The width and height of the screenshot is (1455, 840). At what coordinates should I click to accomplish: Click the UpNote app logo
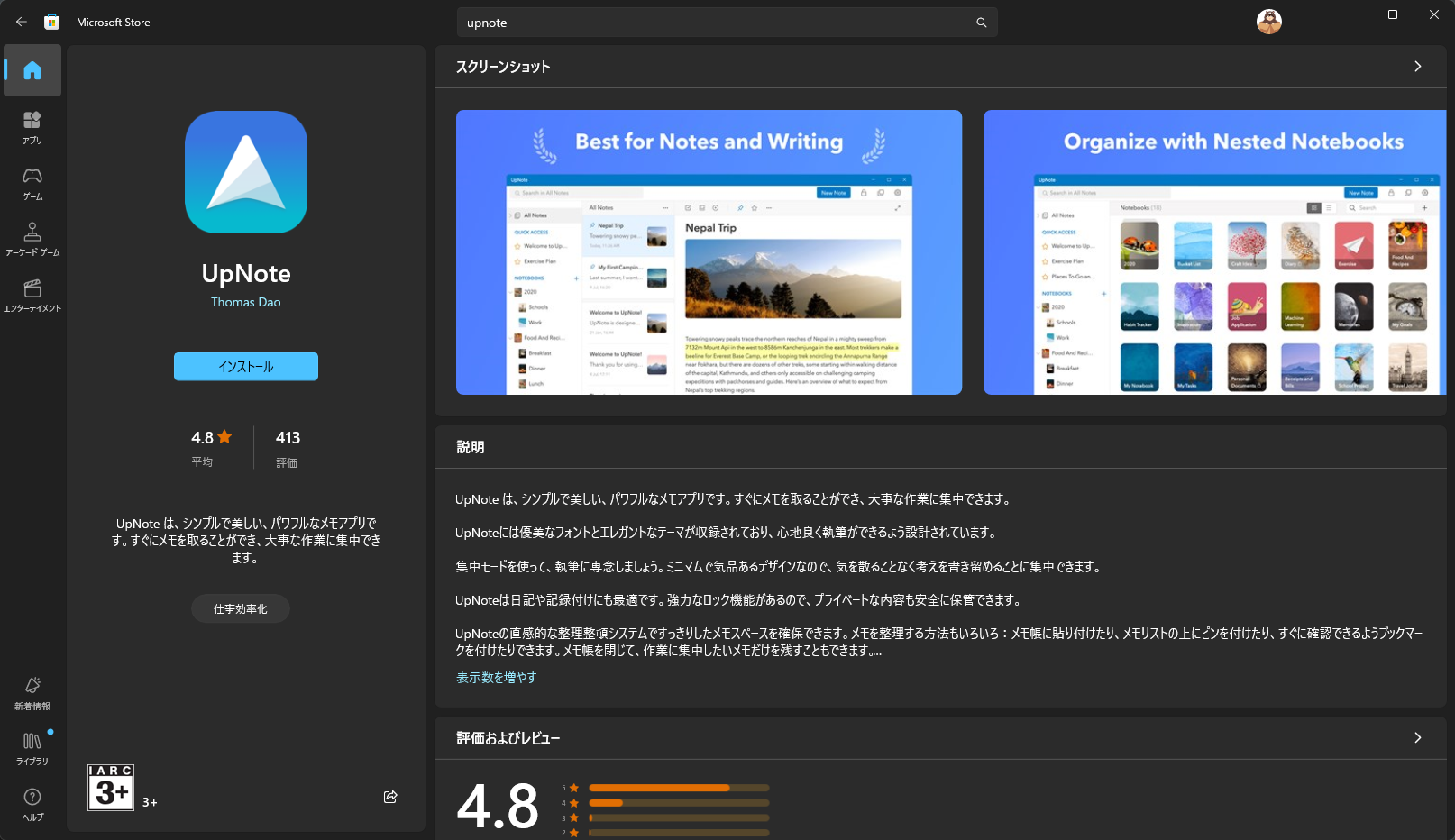tap(246, 172)
